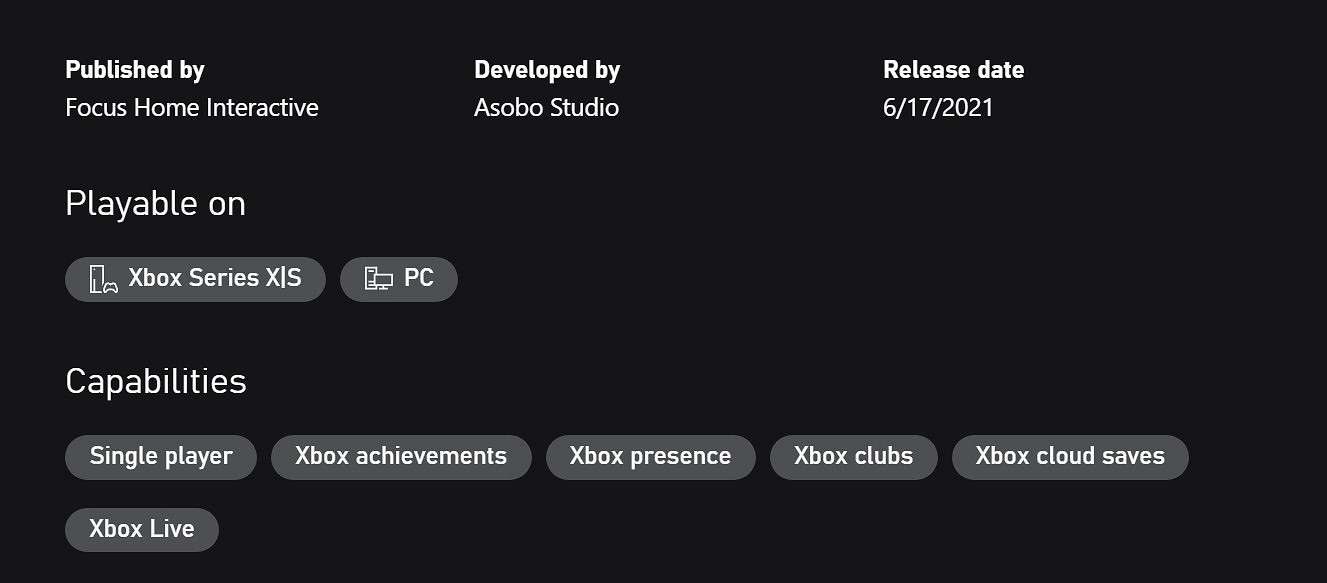Click the release date 6/17/2021
The image size is (1327, 583).
(938, 107)
